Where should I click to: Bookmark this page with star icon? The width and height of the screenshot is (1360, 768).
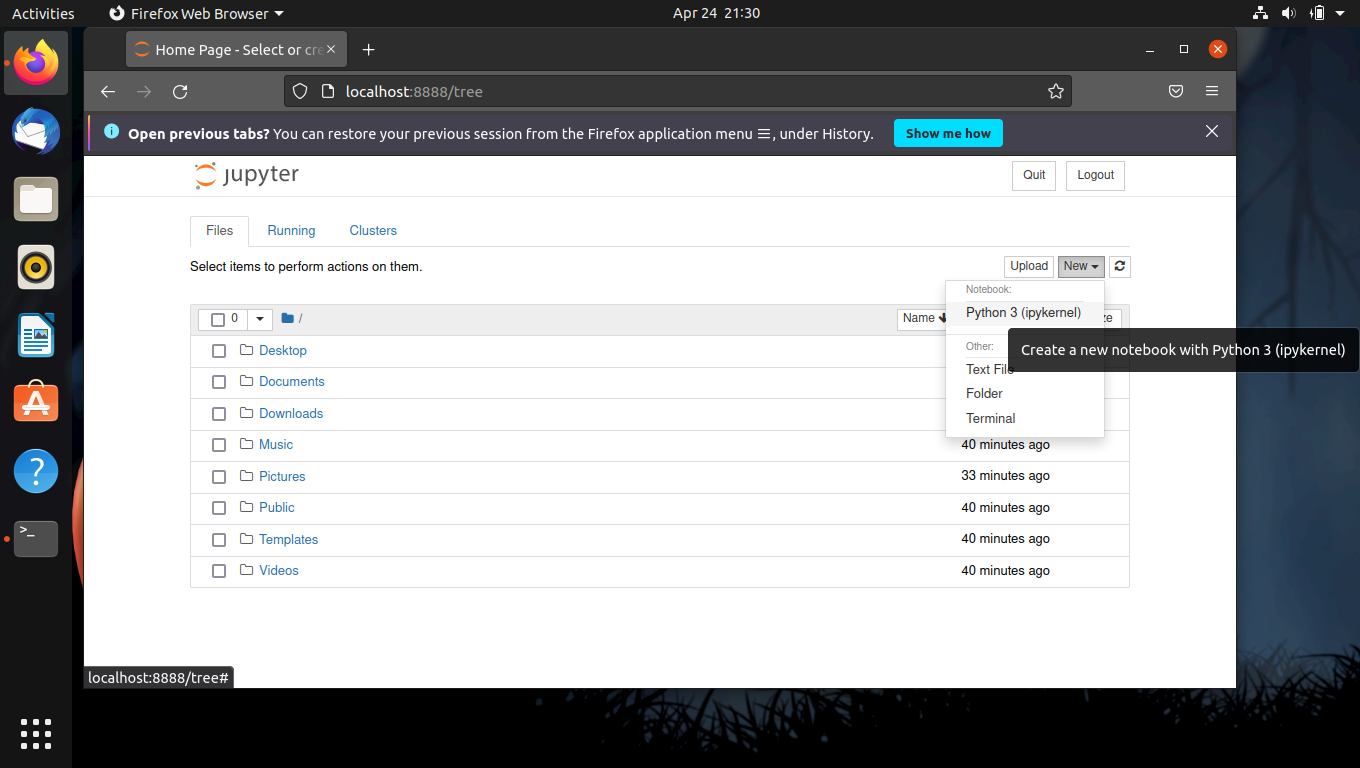[x=1056, y=92]
